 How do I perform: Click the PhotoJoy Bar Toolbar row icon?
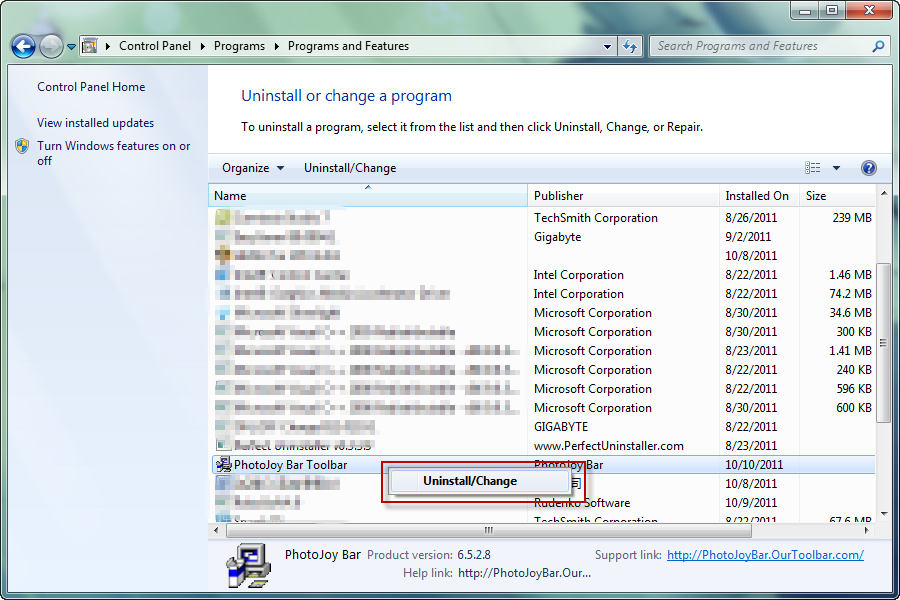tap(223, 464)
